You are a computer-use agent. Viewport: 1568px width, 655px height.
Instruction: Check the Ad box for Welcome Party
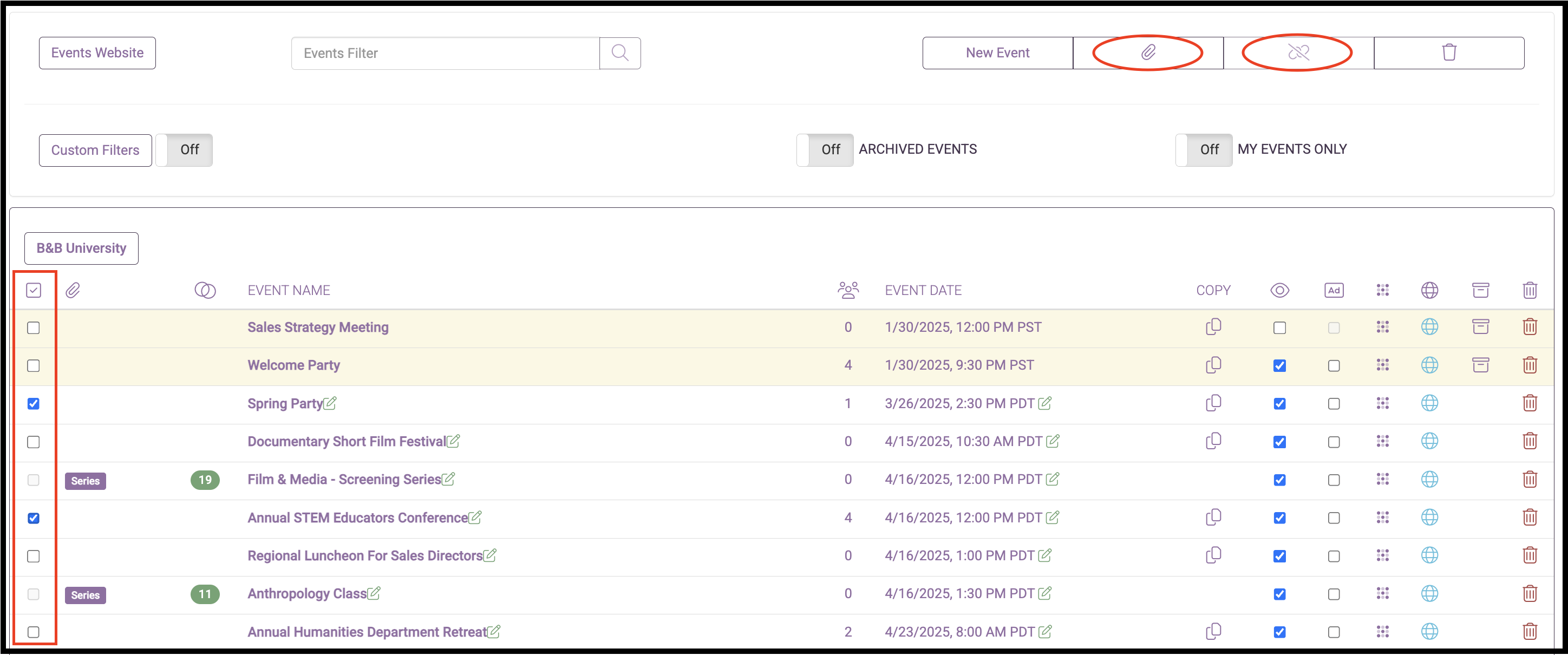point(1333,366)
